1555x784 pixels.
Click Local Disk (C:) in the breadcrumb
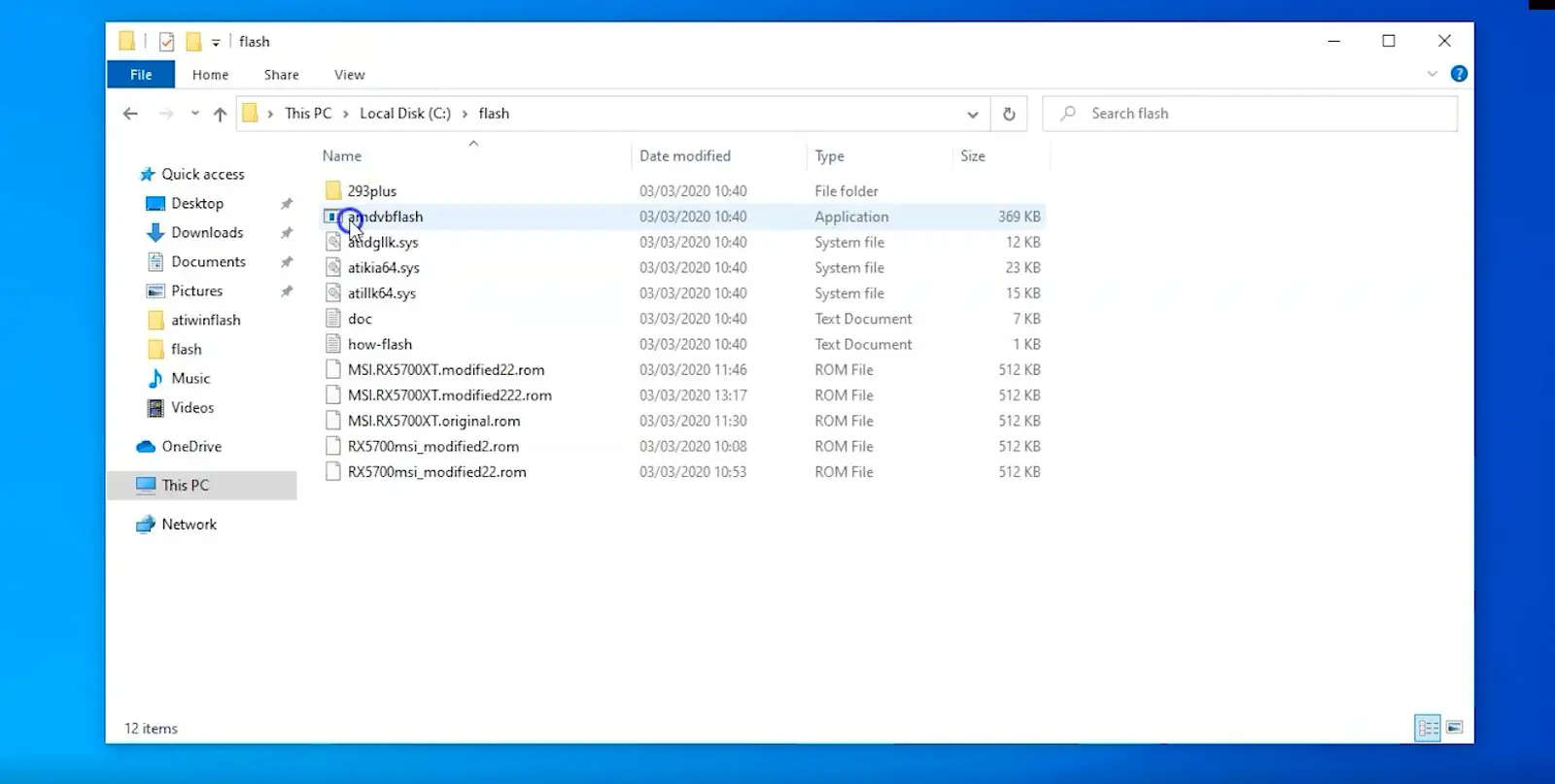(x=404, y=114)
